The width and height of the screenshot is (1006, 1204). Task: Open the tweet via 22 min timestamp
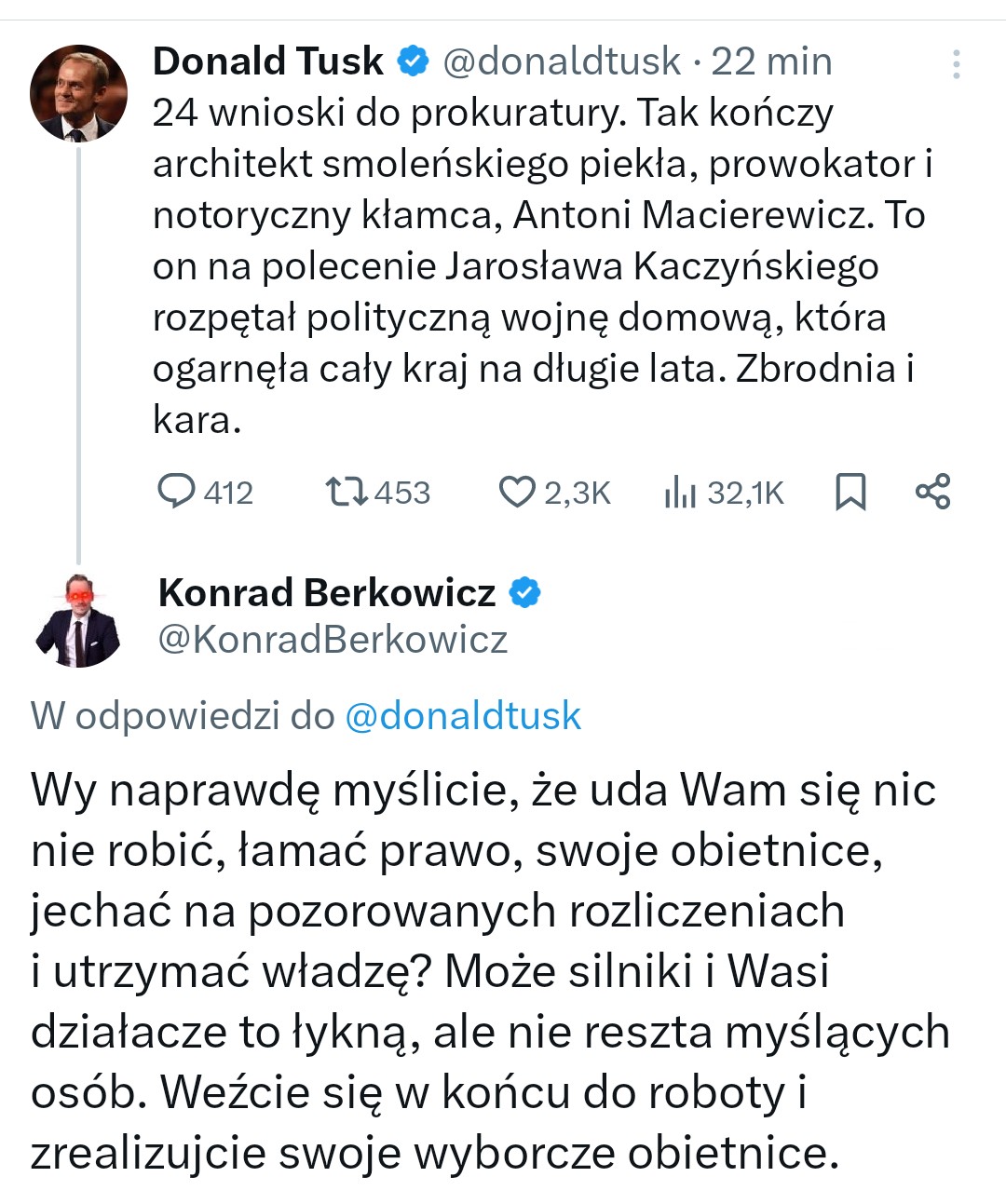click(771, 61)
